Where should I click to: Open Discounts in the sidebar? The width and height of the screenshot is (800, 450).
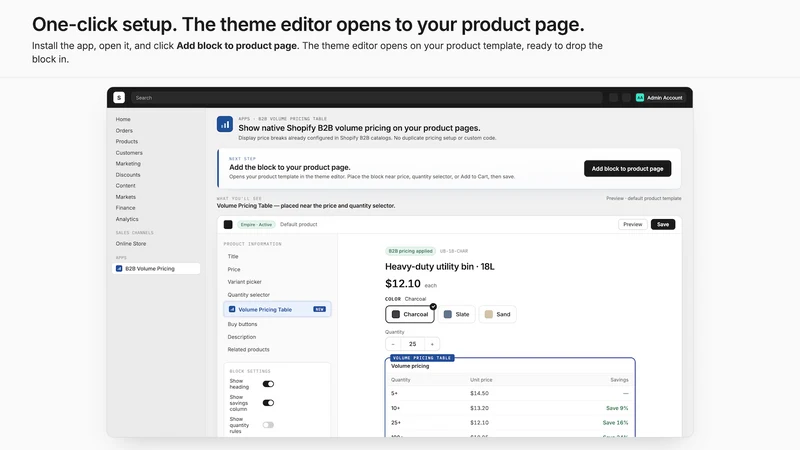click(x=128, y=174)
